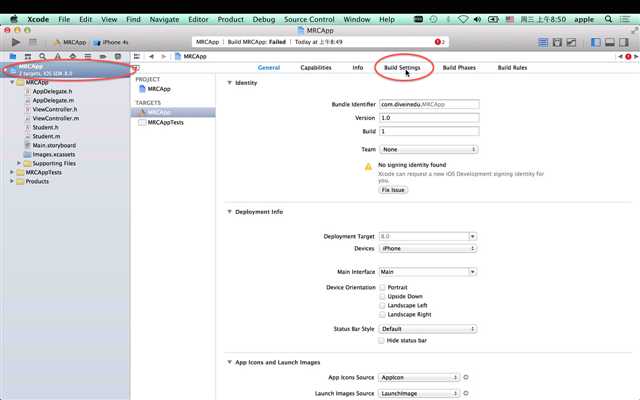Toggle the Utilities pane visibility
Image resolution: width=640 pixels, height=400 pixels.
624,42
